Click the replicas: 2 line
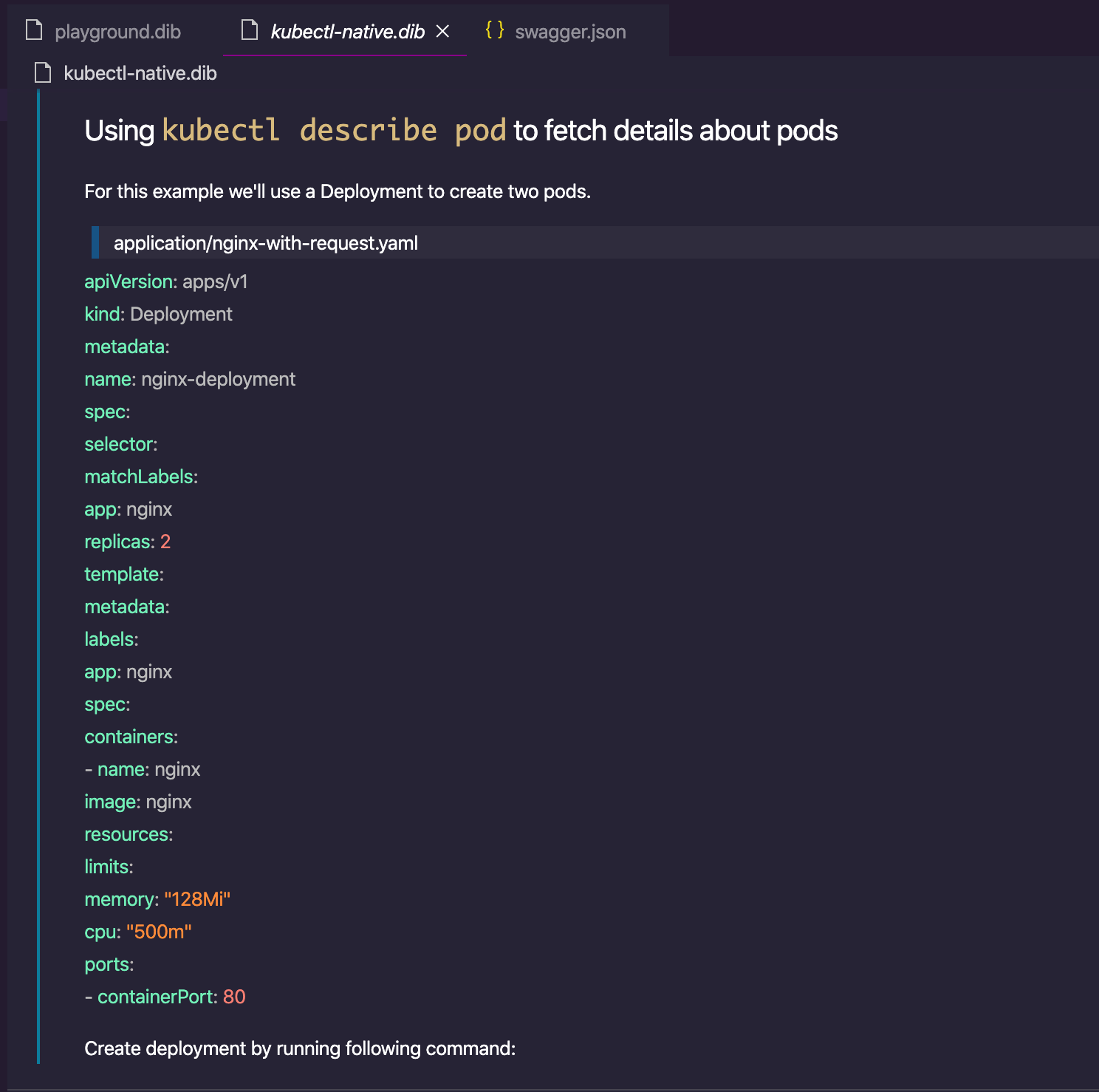This screenshot has height=1092, width=1099. point(127,541)
